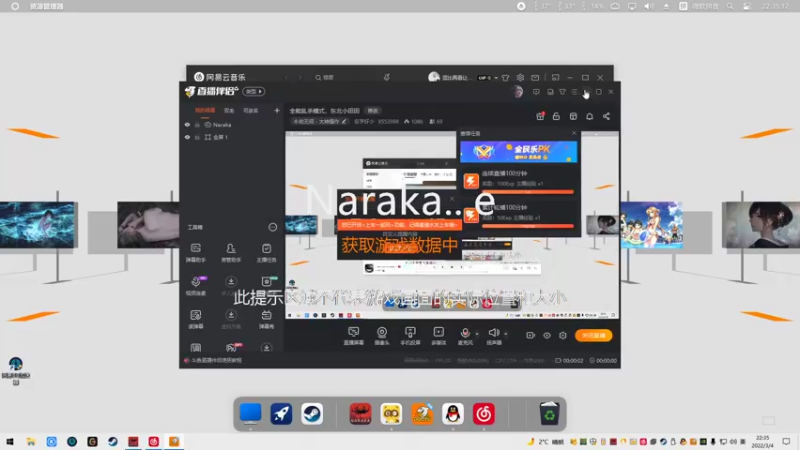Collapse the 工具箱 toolbox panel
Screen dimensions: 800x450
pos(273,227)
